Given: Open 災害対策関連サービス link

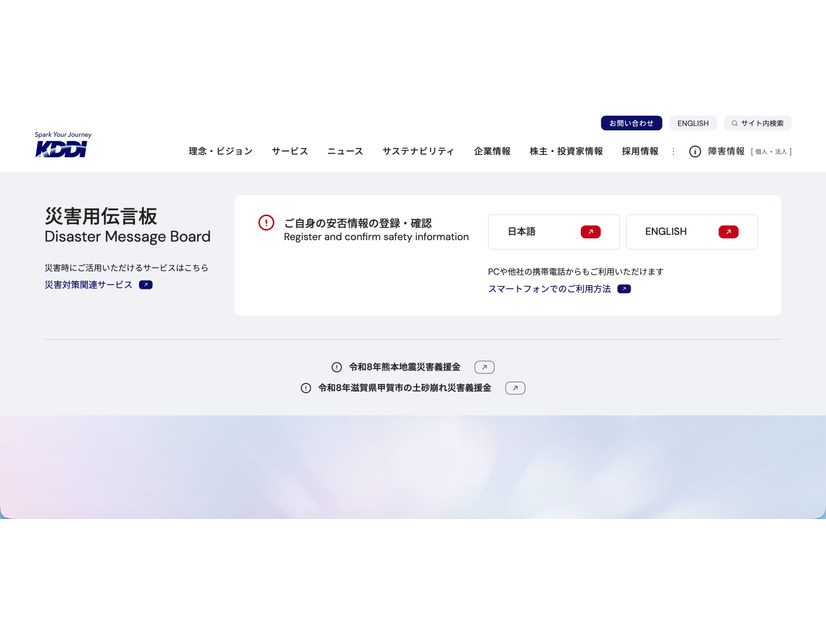Looking at the screenshot, I should [88, 284].
